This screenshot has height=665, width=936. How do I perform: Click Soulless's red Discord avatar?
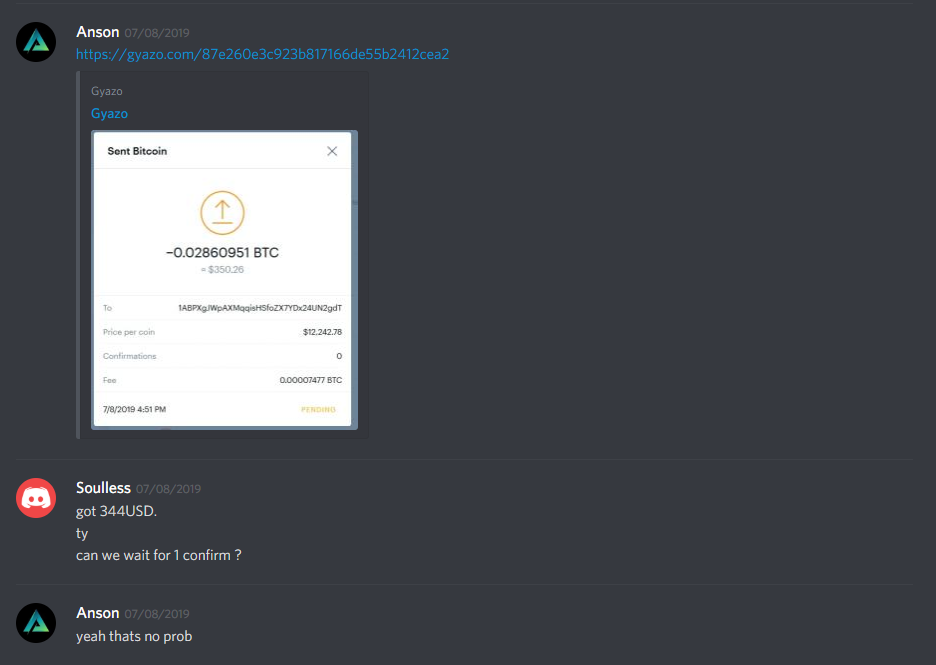coord(36,498)
